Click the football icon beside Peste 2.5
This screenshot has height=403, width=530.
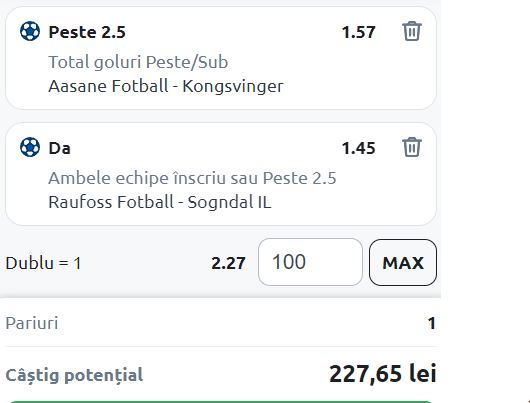[30, 31]
